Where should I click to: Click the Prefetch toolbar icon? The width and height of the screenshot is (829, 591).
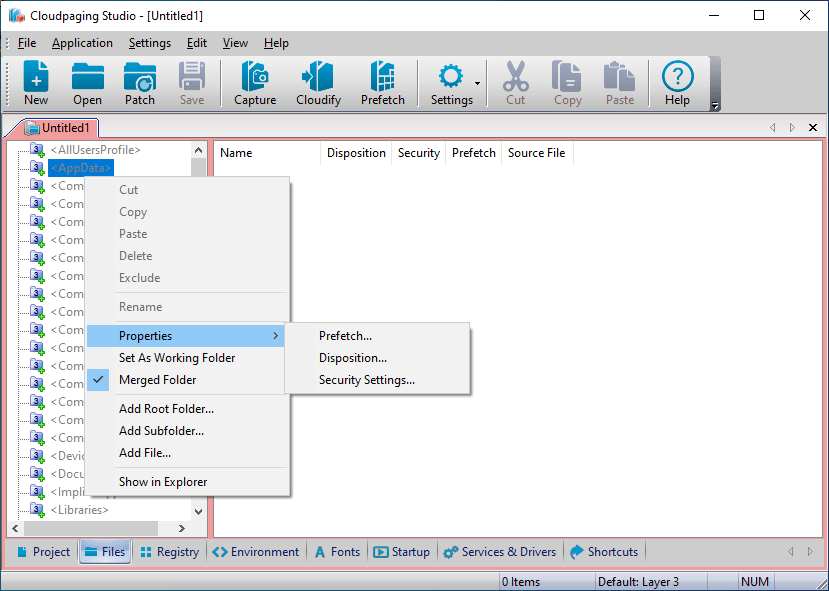click(383, 84)
